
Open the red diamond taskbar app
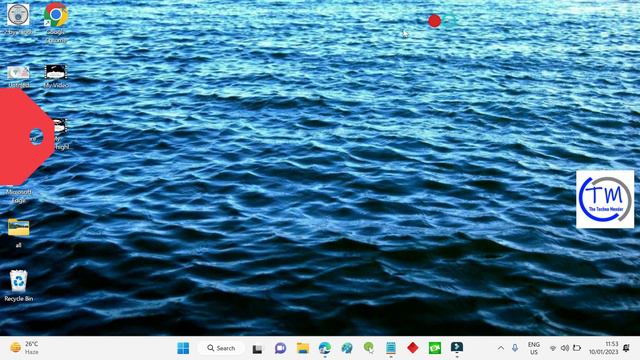(x=413, y=348)
